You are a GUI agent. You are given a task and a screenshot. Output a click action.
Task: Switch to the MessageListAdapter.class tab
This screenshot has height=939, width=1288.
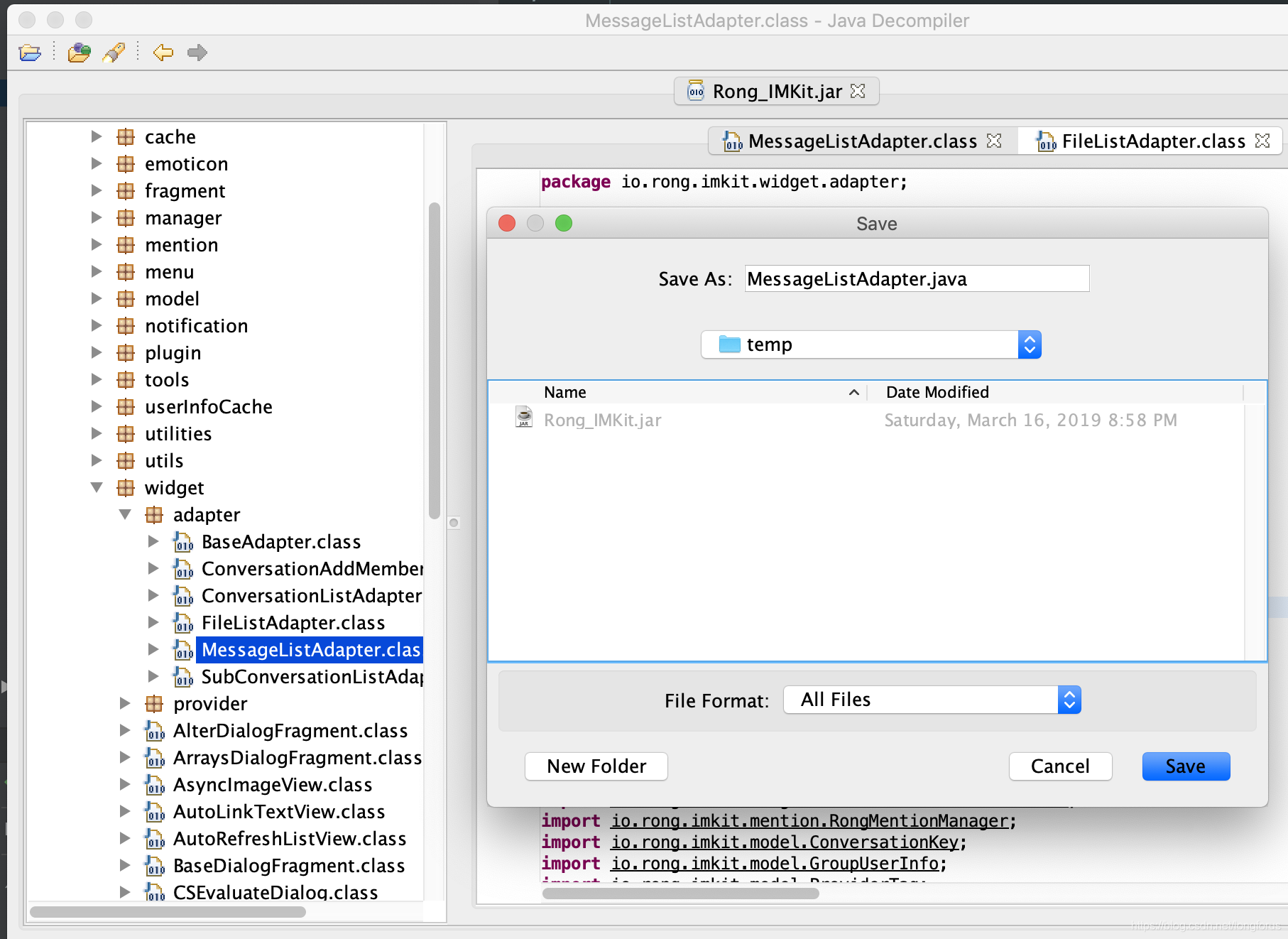[x=862, y=141]
